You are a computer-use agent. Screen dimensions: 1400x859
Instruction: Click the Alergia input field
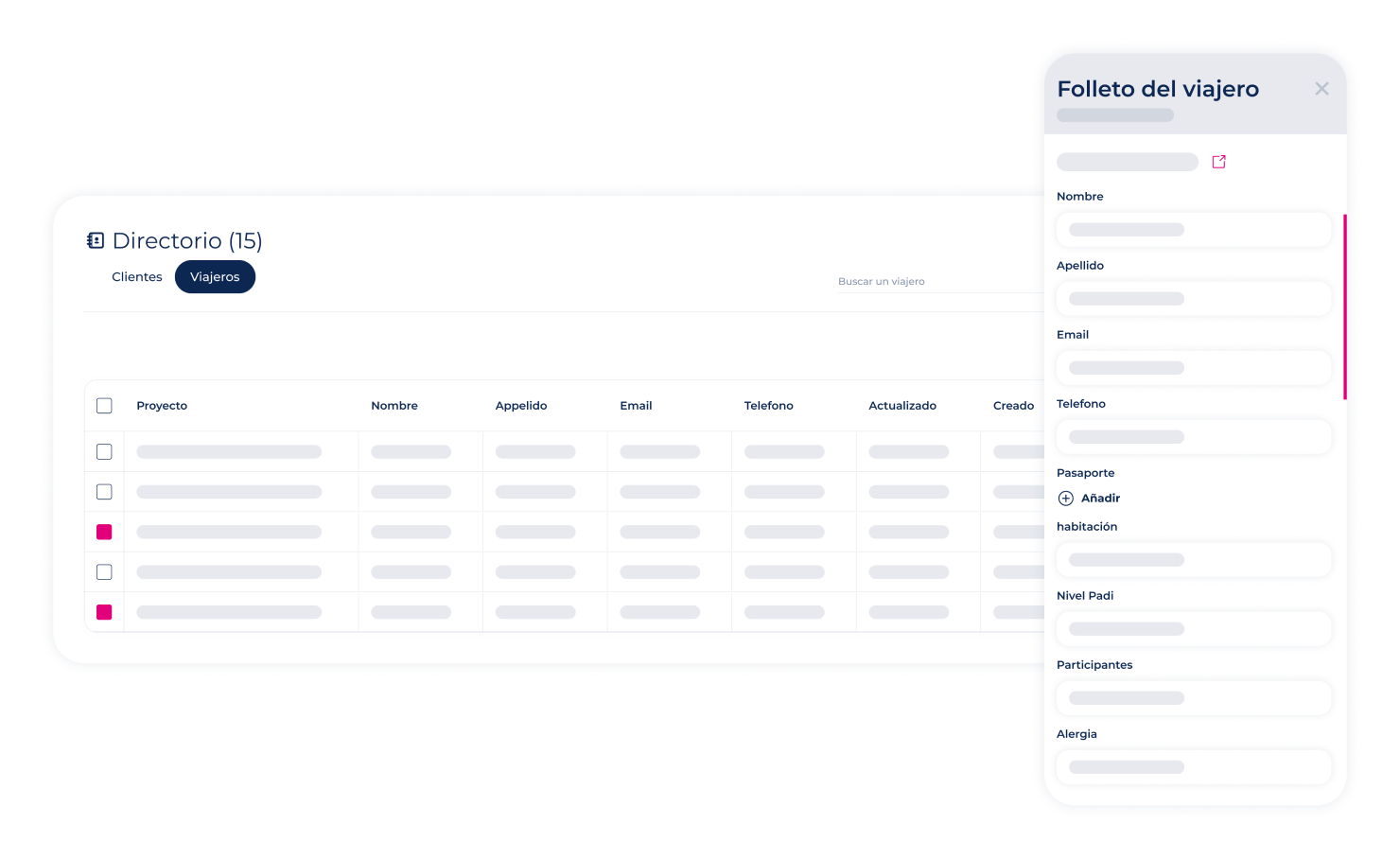coord(1194,766)
